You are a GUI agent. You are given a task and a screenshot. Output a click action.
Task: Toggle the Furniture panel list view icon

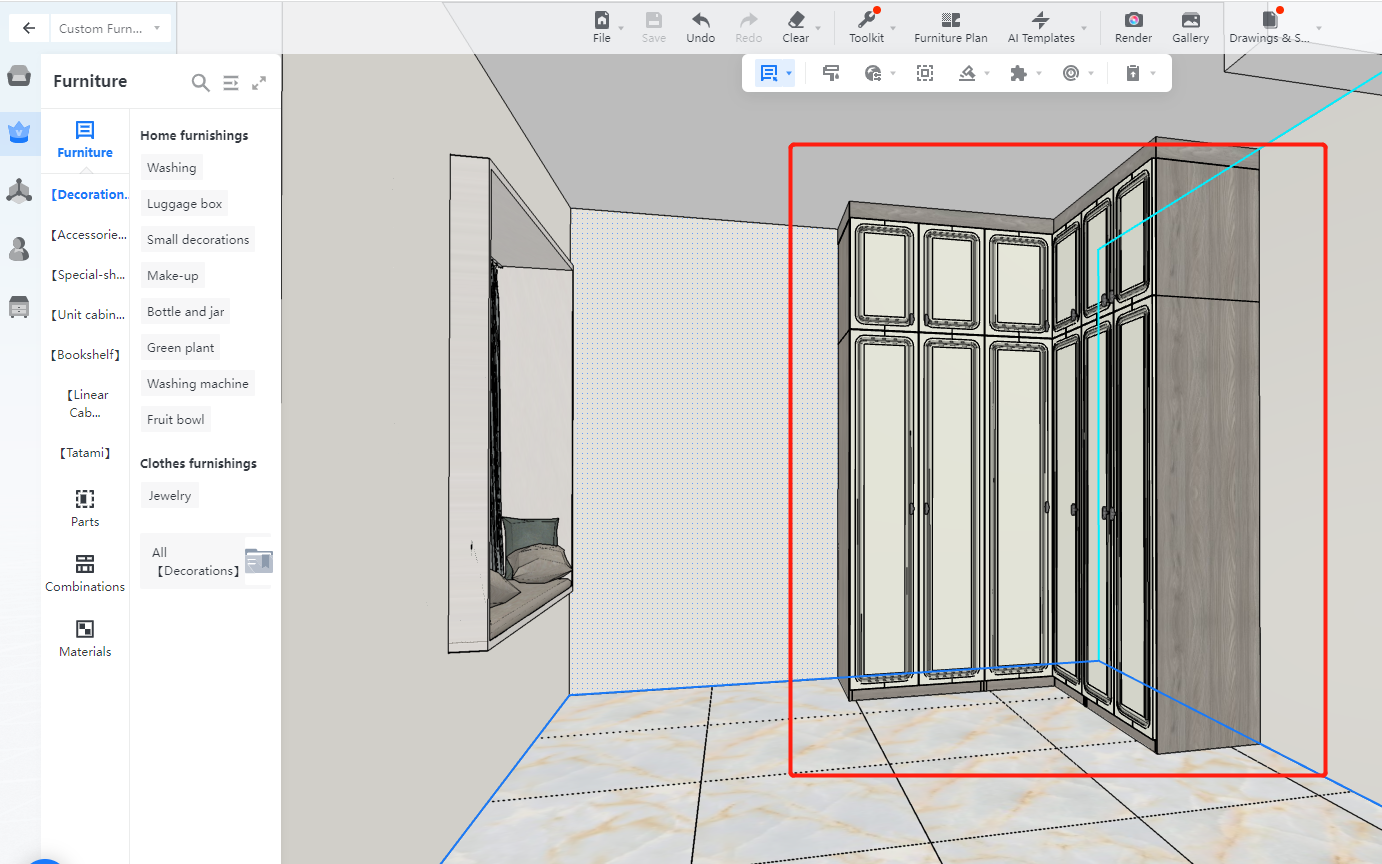click(x=230, y=83)
